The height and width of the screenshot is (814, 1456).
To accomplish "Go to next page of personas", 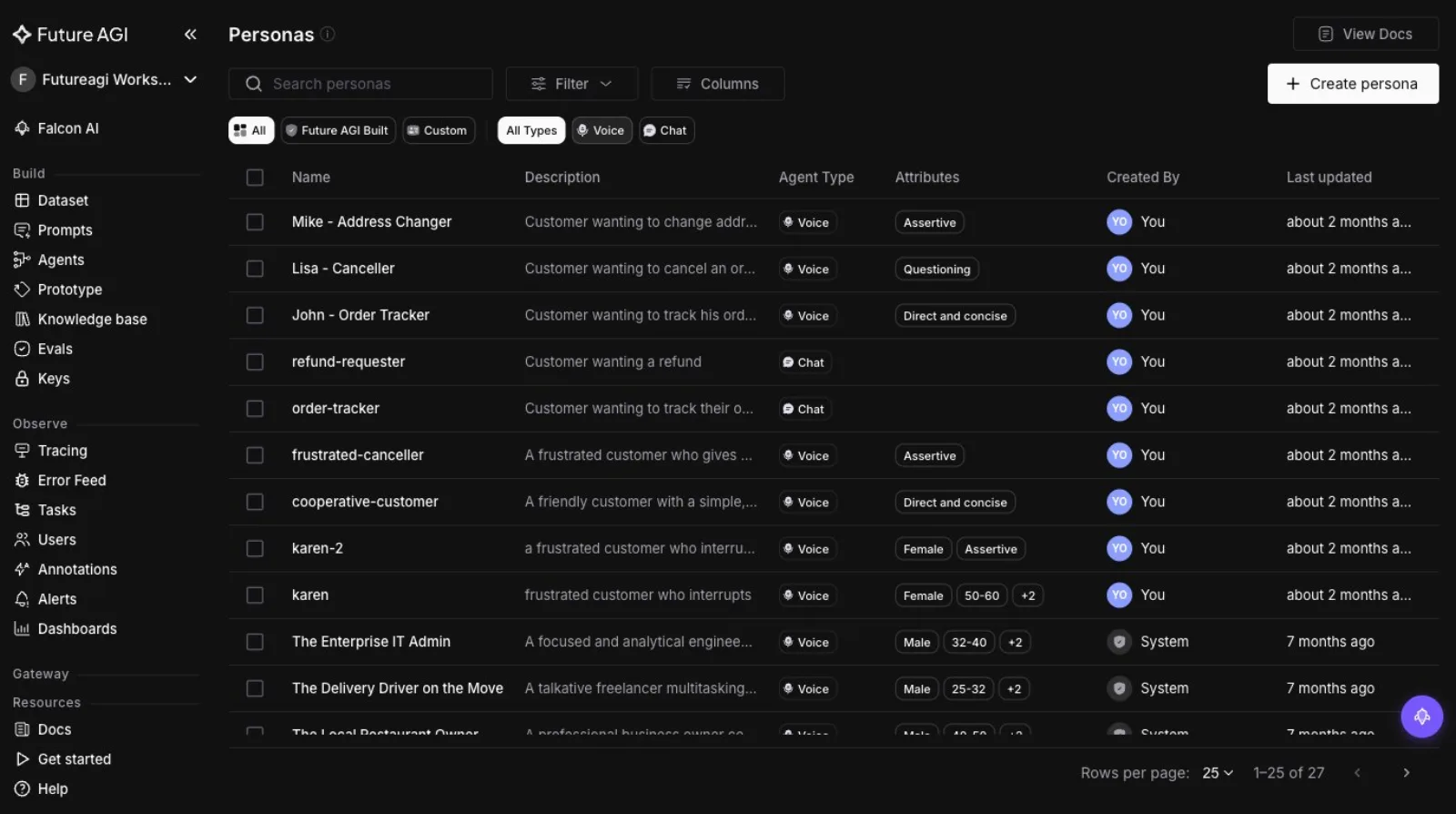I will click(1406, 773).
